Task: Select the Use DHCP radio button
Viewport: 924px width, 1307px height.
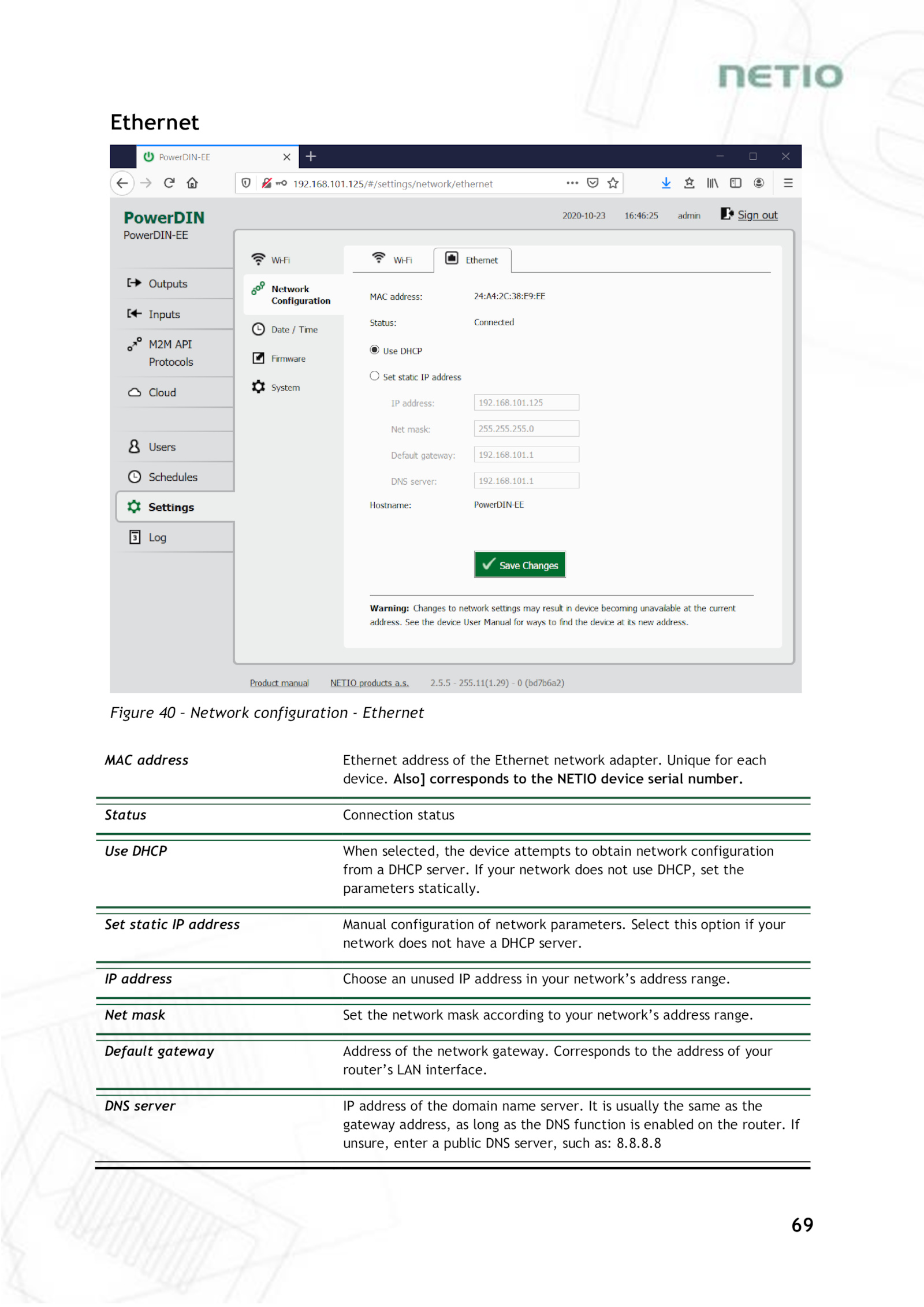Action: coord(374,350)
